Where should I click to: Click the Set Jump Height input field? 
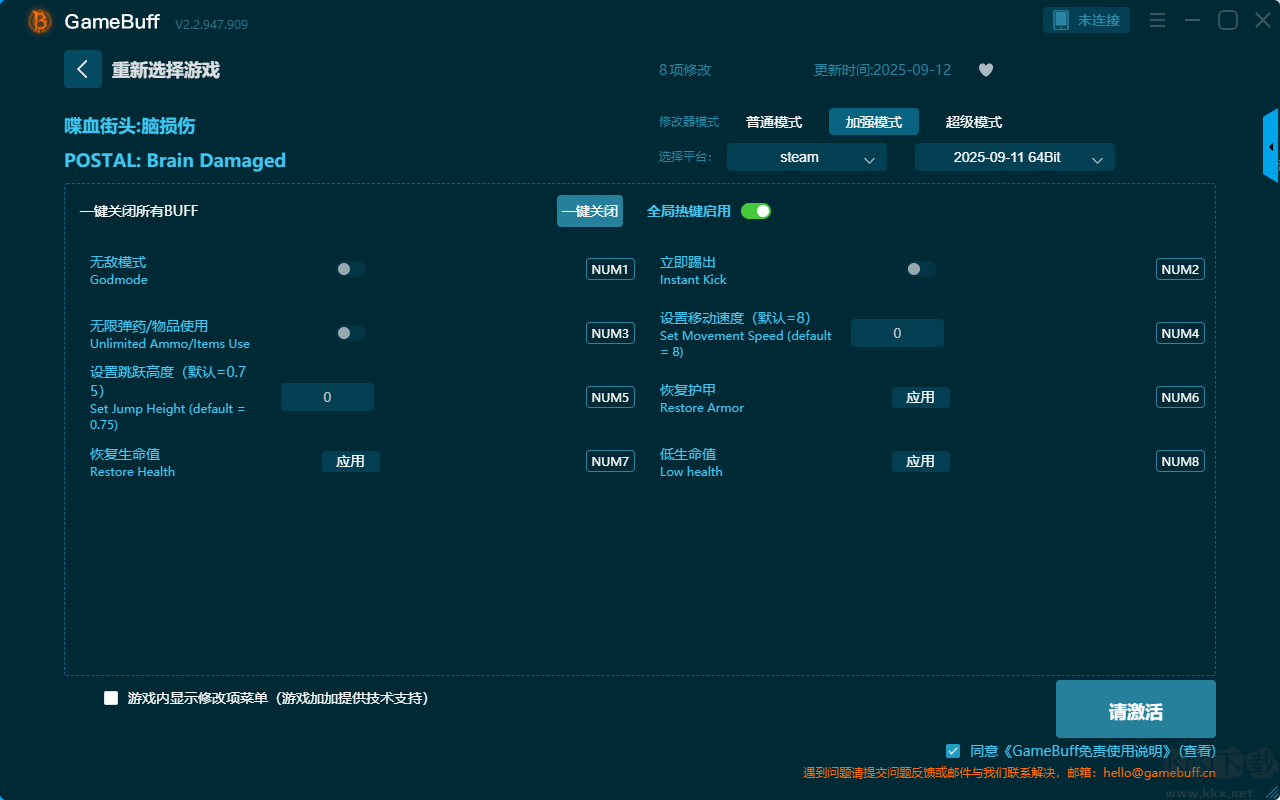tap(327, 397)
